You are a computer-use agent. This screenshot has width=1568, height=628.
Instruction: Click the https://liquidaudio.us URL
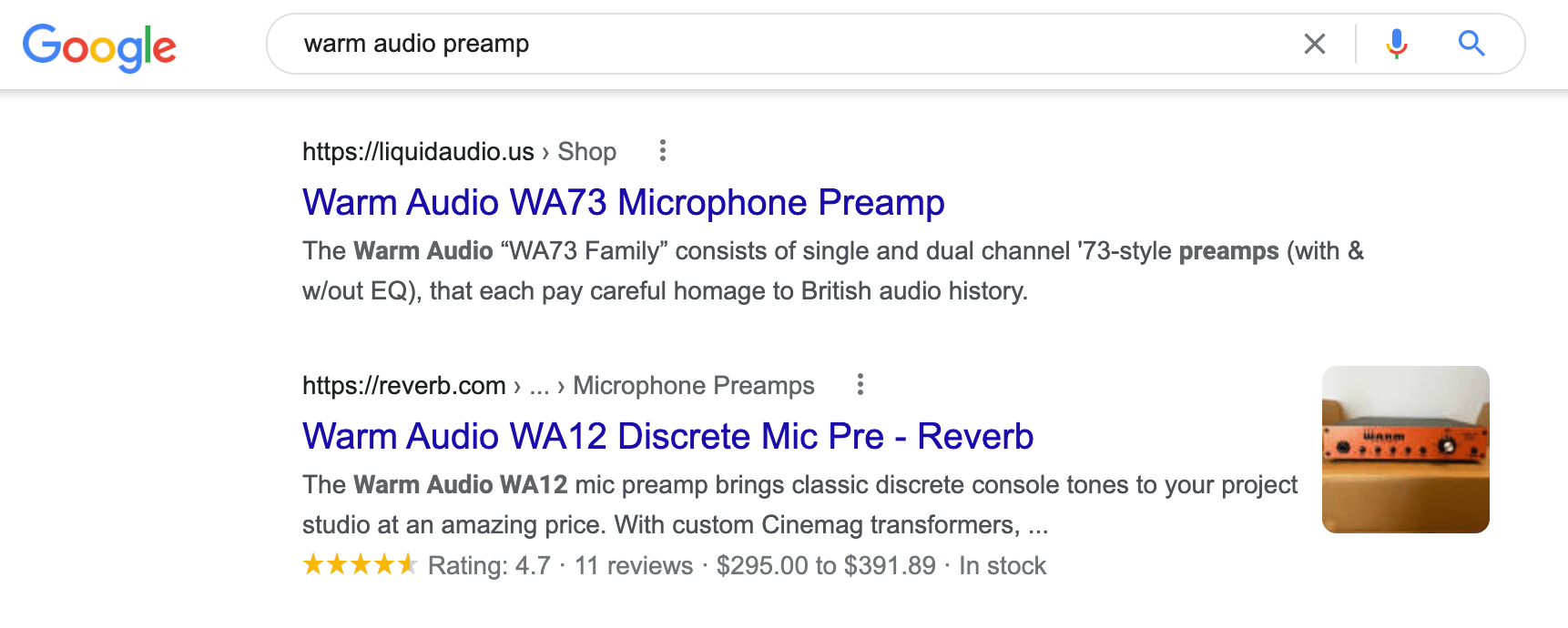point(418,151)
